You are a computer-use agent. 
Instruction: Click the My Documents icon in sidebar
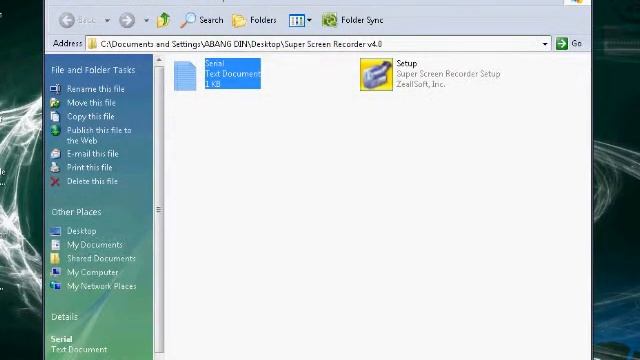[55, 245]
